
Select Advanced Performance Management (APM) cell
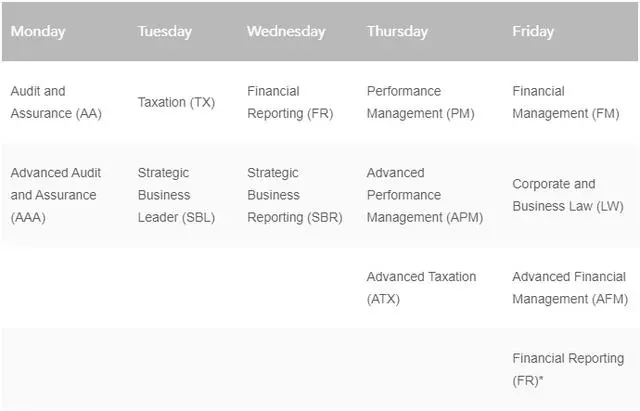click(x=425, y=195)
